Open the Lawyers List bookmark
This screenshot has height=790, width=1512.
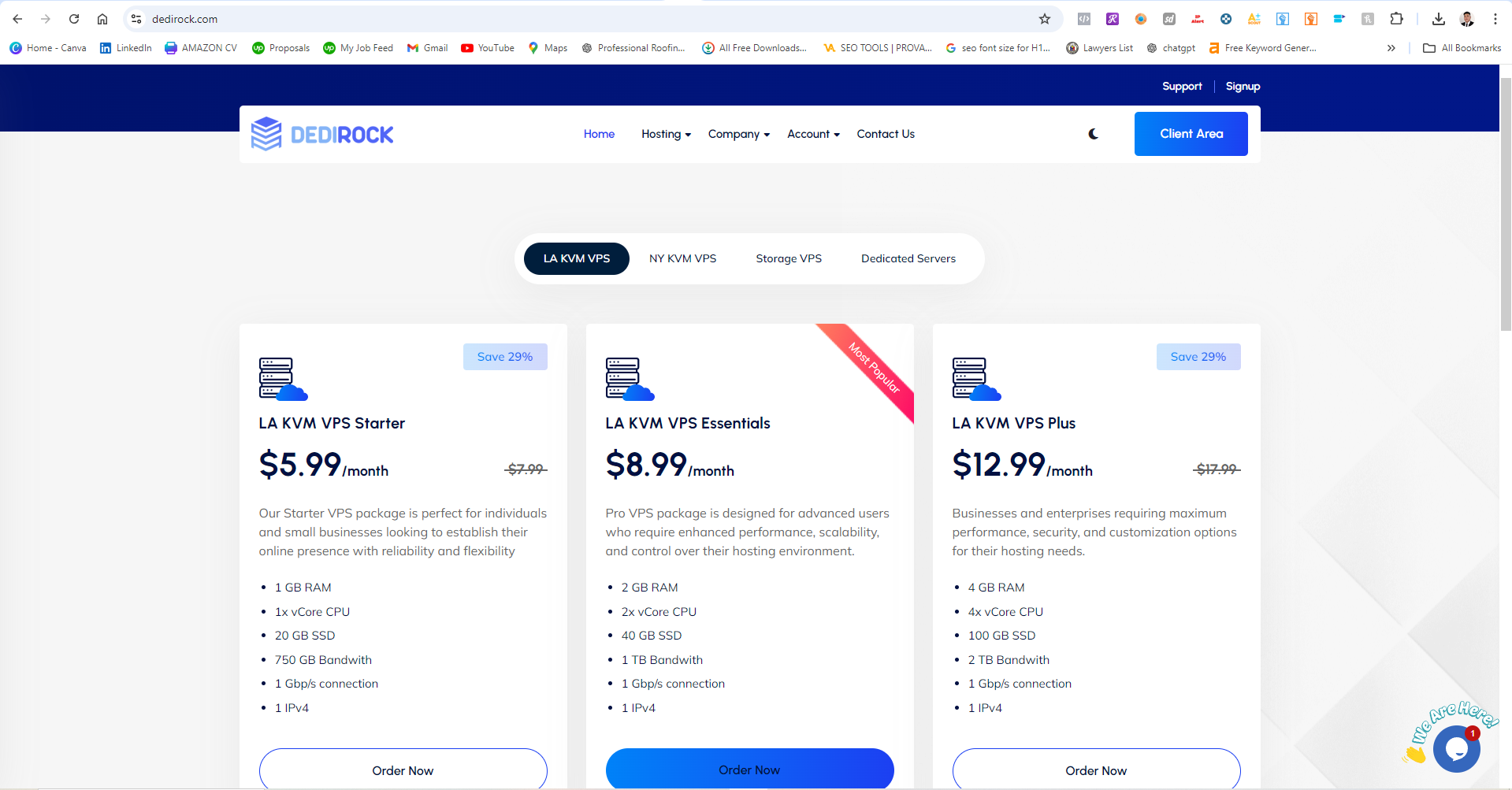pyautogui.click(x=1100, y=48)
